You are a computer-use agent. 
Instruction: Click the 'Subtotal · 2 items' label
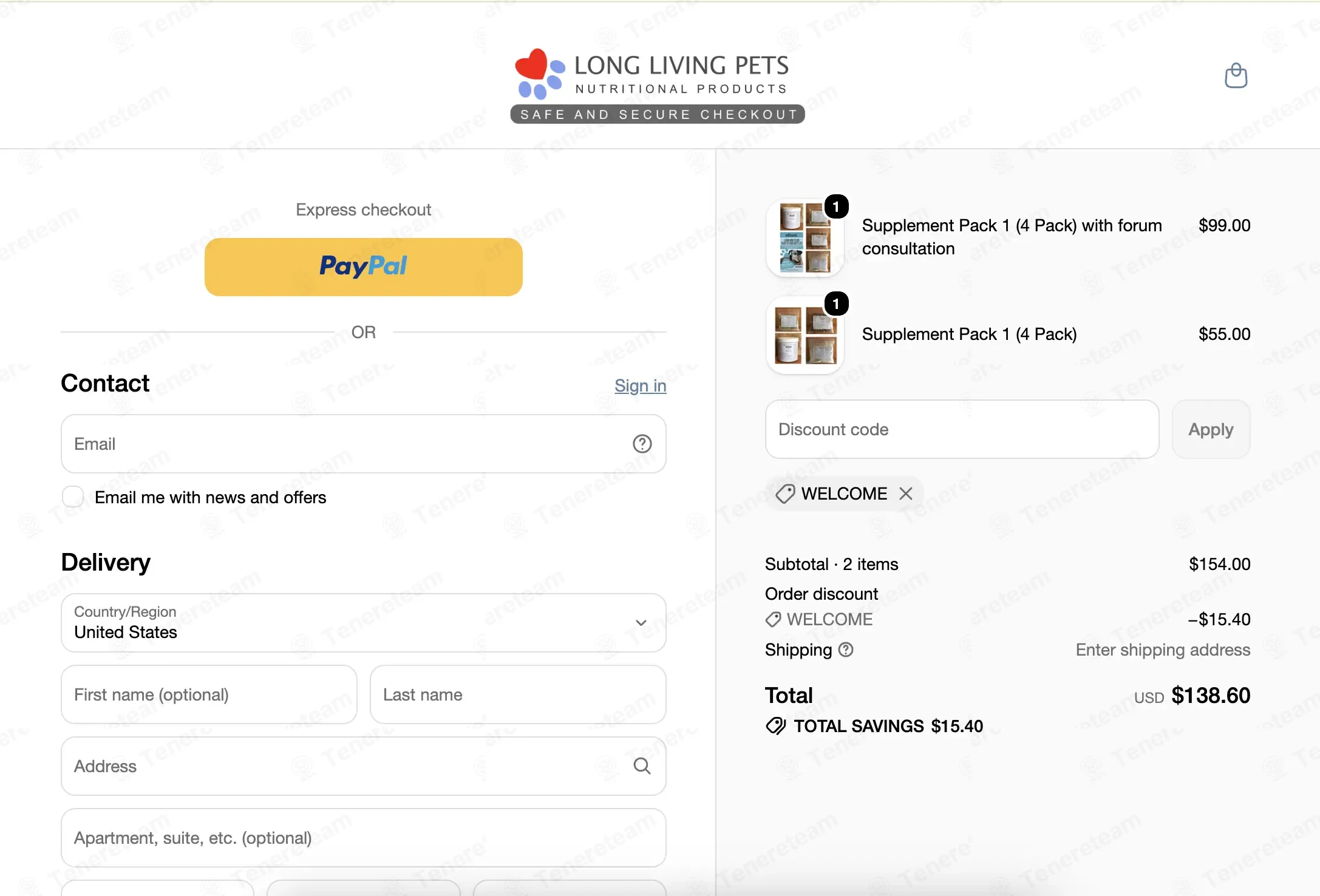(831, 564)
